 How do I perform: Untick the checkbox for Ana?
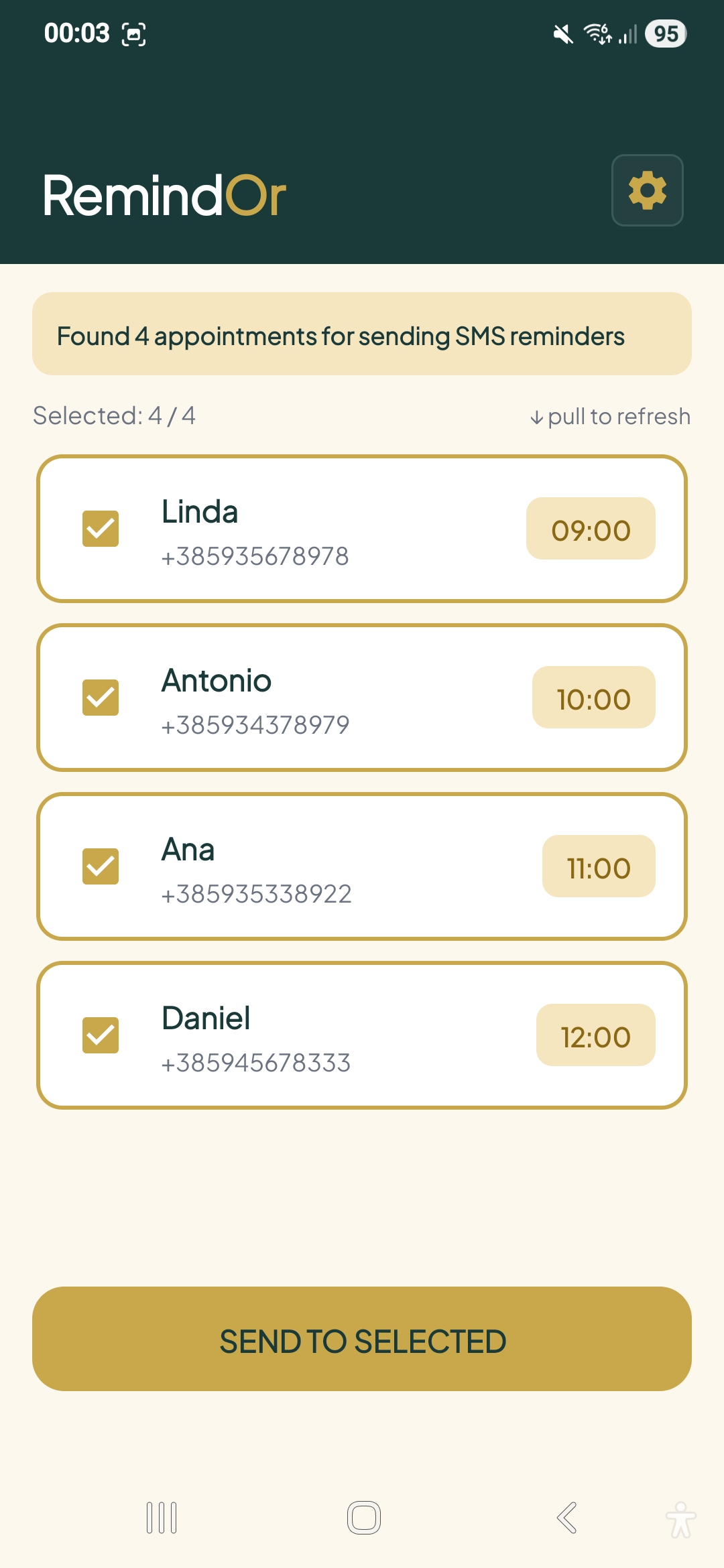(101, 866)
